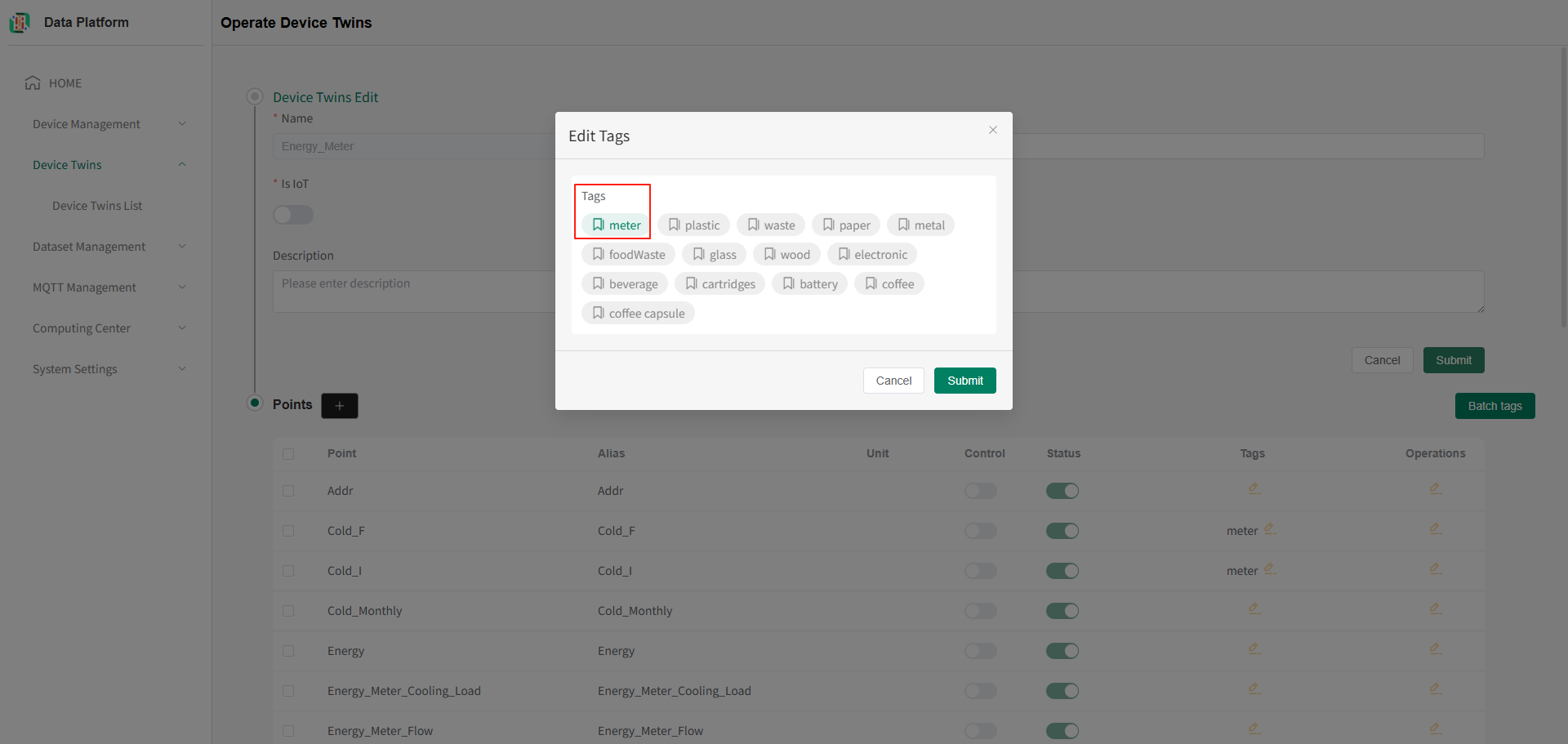Viewport: 1568px width, 744px height.
Task: Click the HOME house icon
Action: click(33, 83)
